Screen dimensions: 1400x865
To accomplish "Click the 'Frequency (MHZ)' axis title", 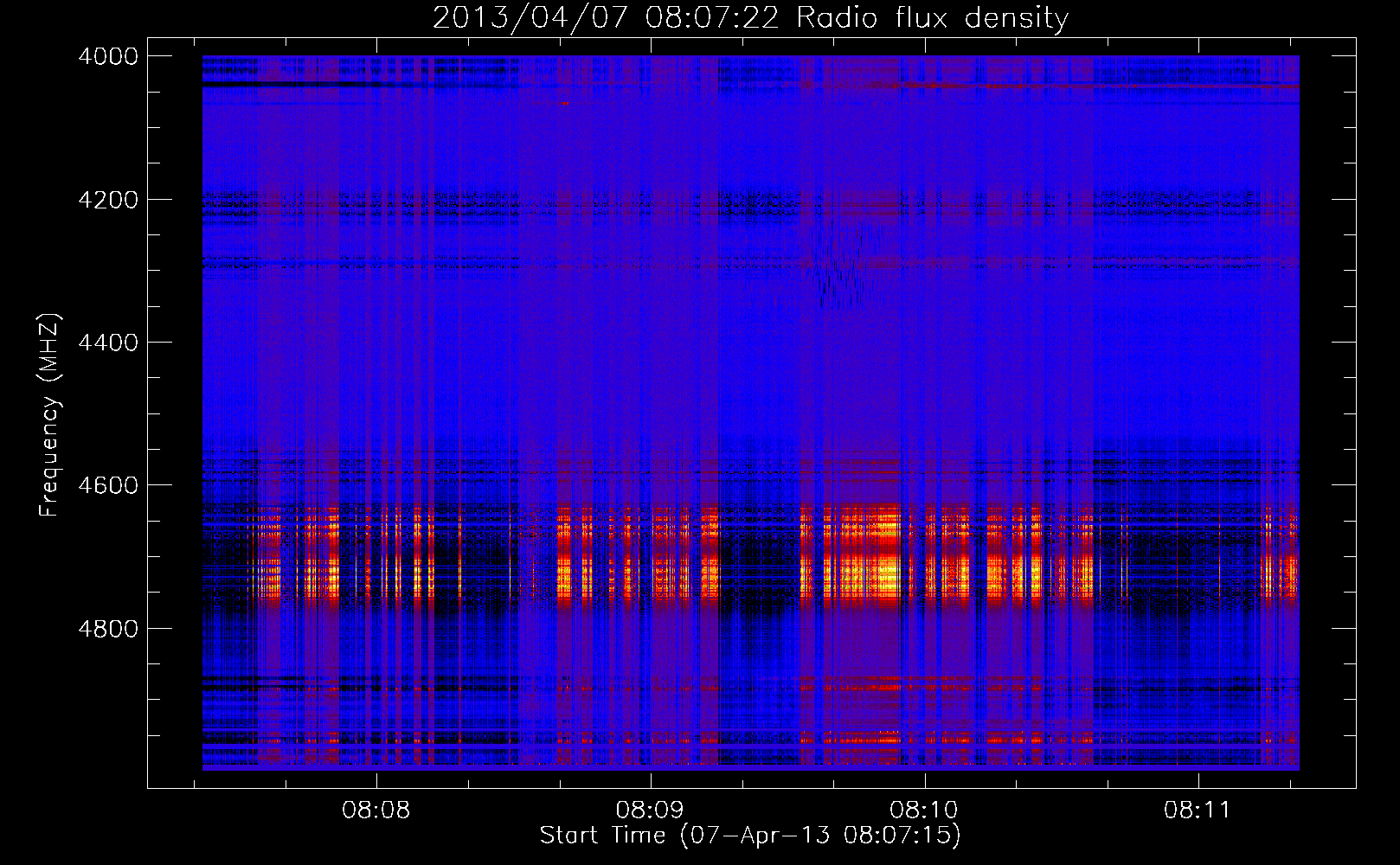I will coord(50,415).
